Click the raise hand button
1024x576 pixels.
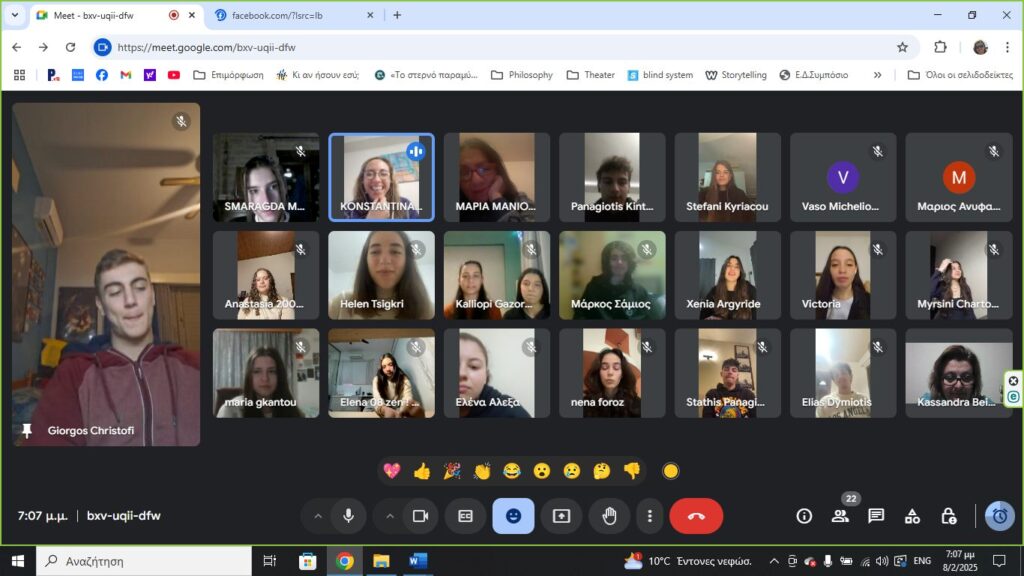pos(609,516)
